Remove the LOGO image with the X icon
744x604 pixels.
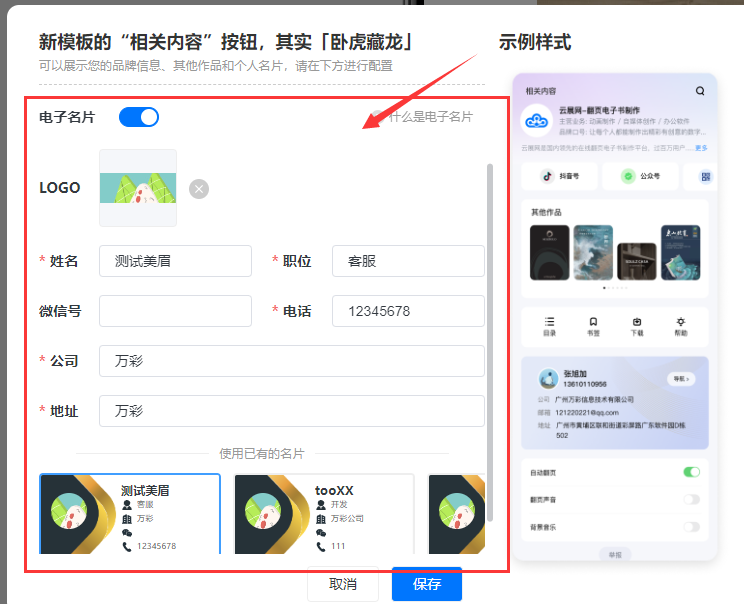199,189
